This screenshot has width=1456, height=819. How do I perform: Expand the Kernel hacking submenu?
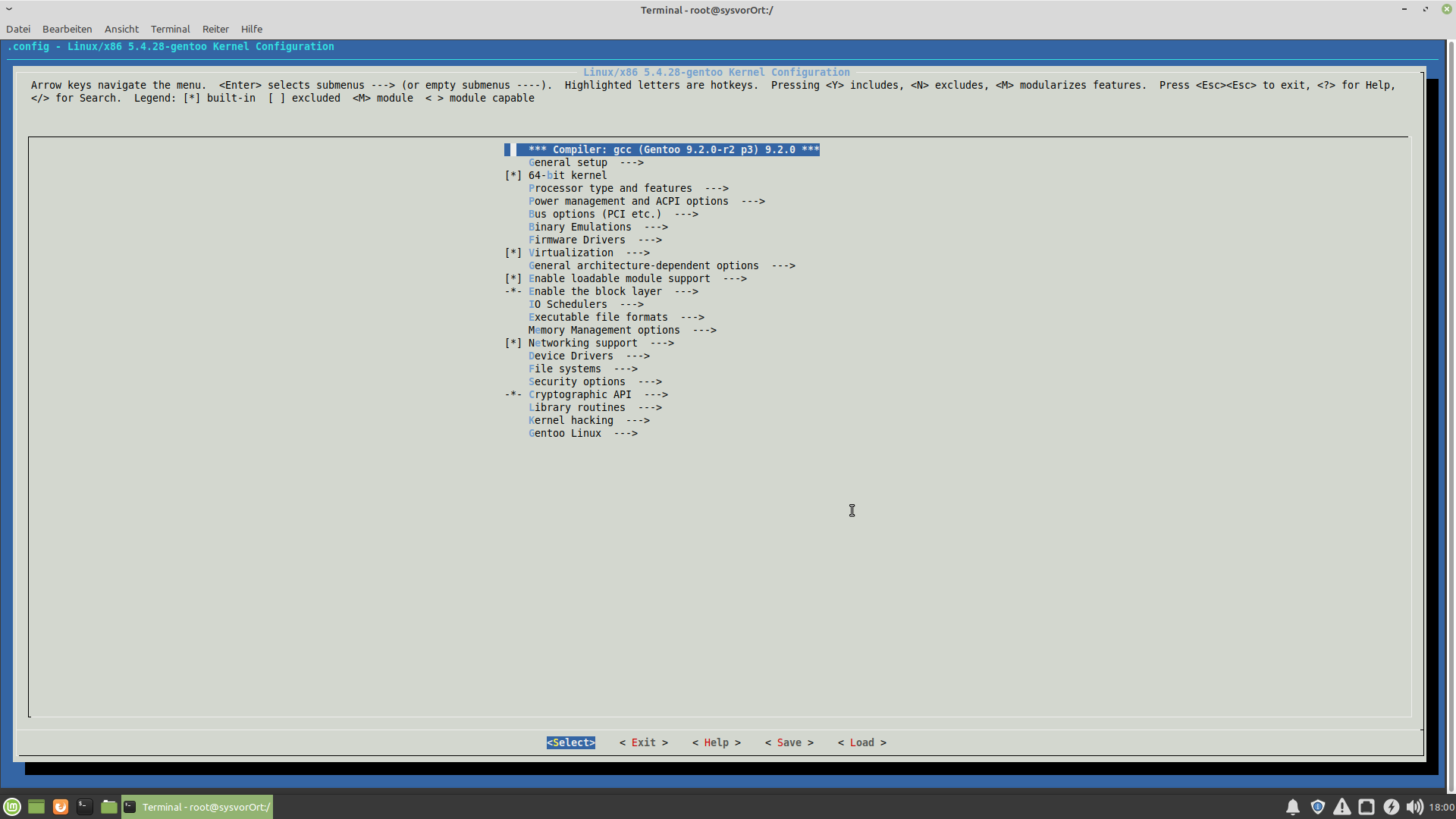click(x=588, y=420)
